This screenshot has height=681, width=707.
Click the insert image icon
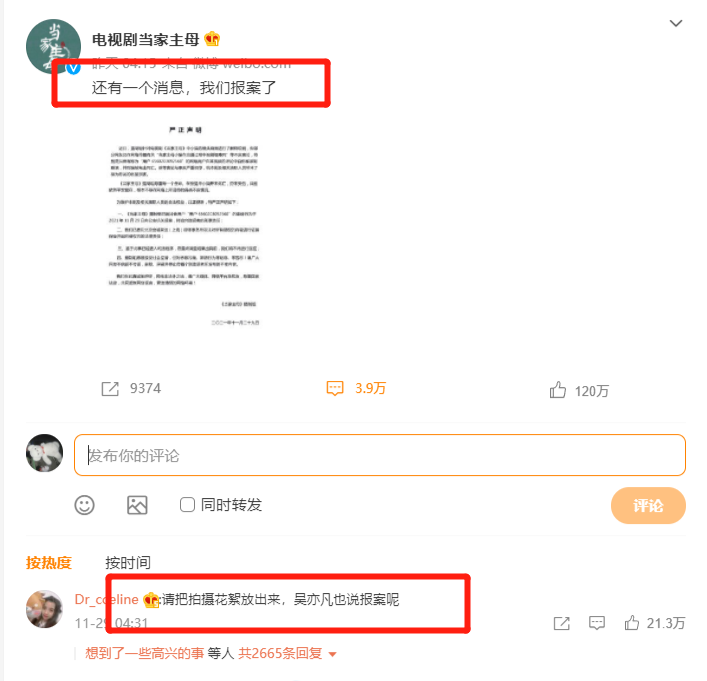coord(137,505)
